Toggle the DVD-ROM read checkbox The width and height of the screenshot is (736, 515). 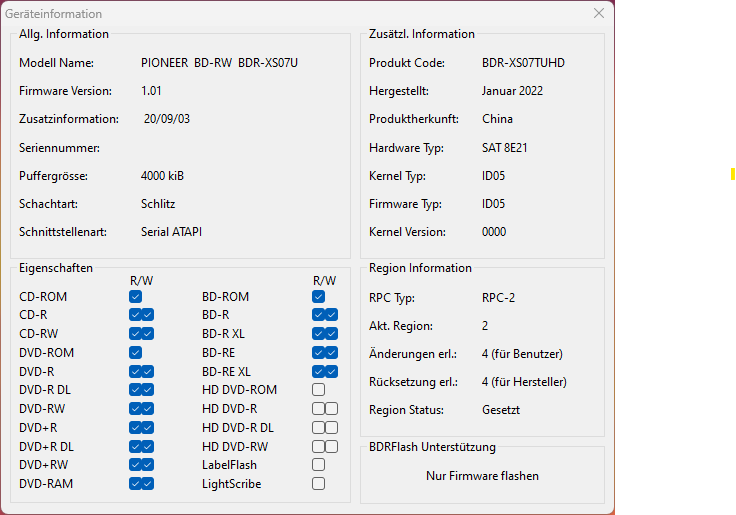tap(135, 353)
